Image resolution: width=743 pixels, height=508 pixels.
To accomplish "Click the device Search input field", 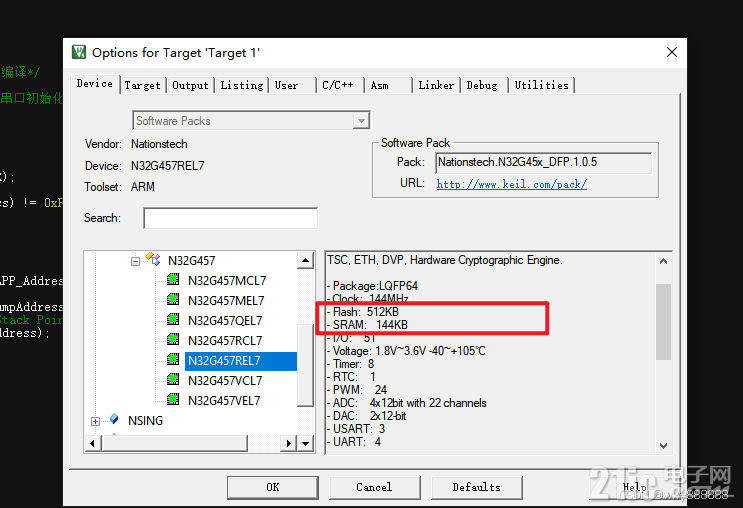I will click(x=231, y=218).
